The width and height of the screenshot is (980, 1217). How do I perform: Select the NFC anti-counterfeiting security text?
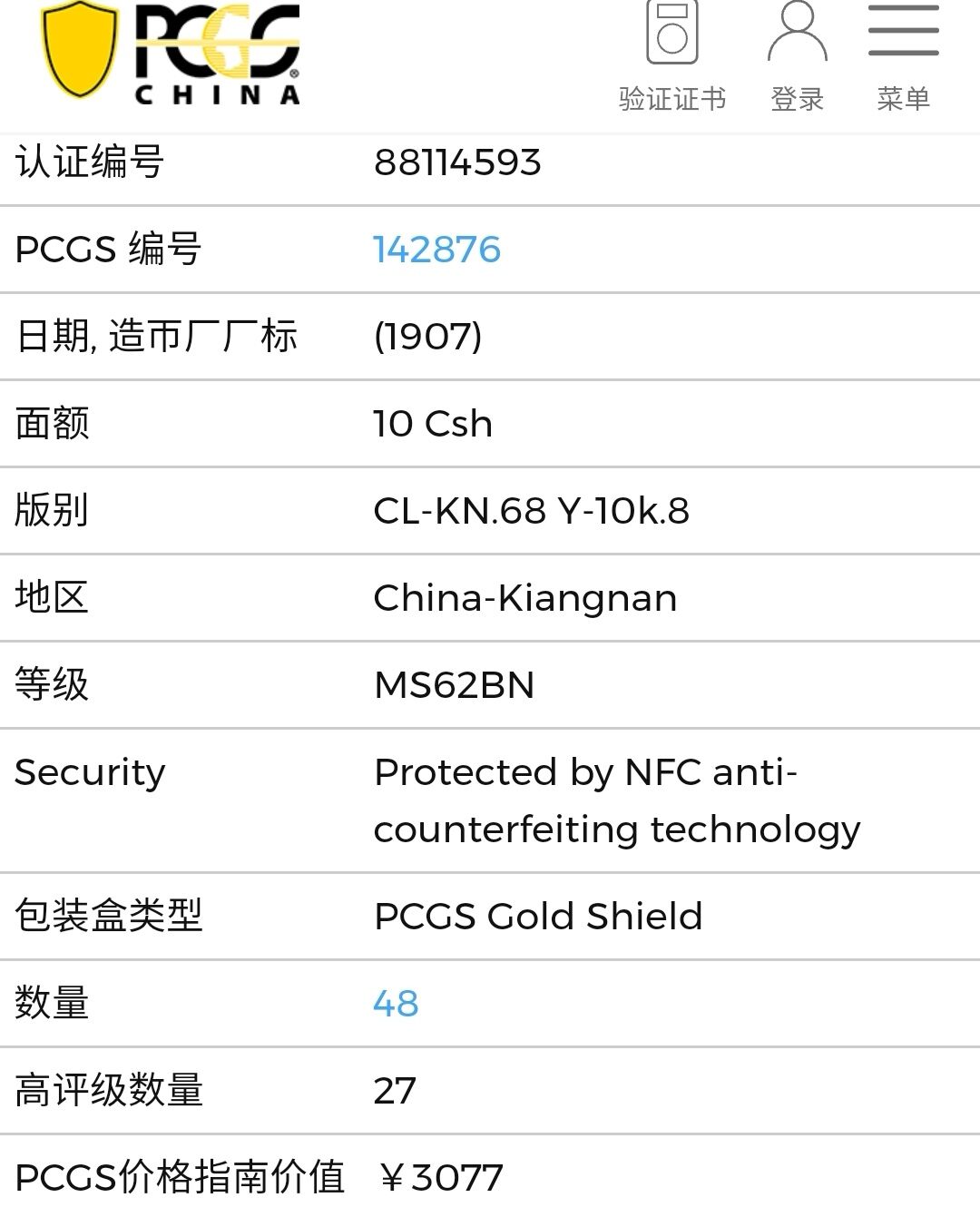(x=617, y=800)
